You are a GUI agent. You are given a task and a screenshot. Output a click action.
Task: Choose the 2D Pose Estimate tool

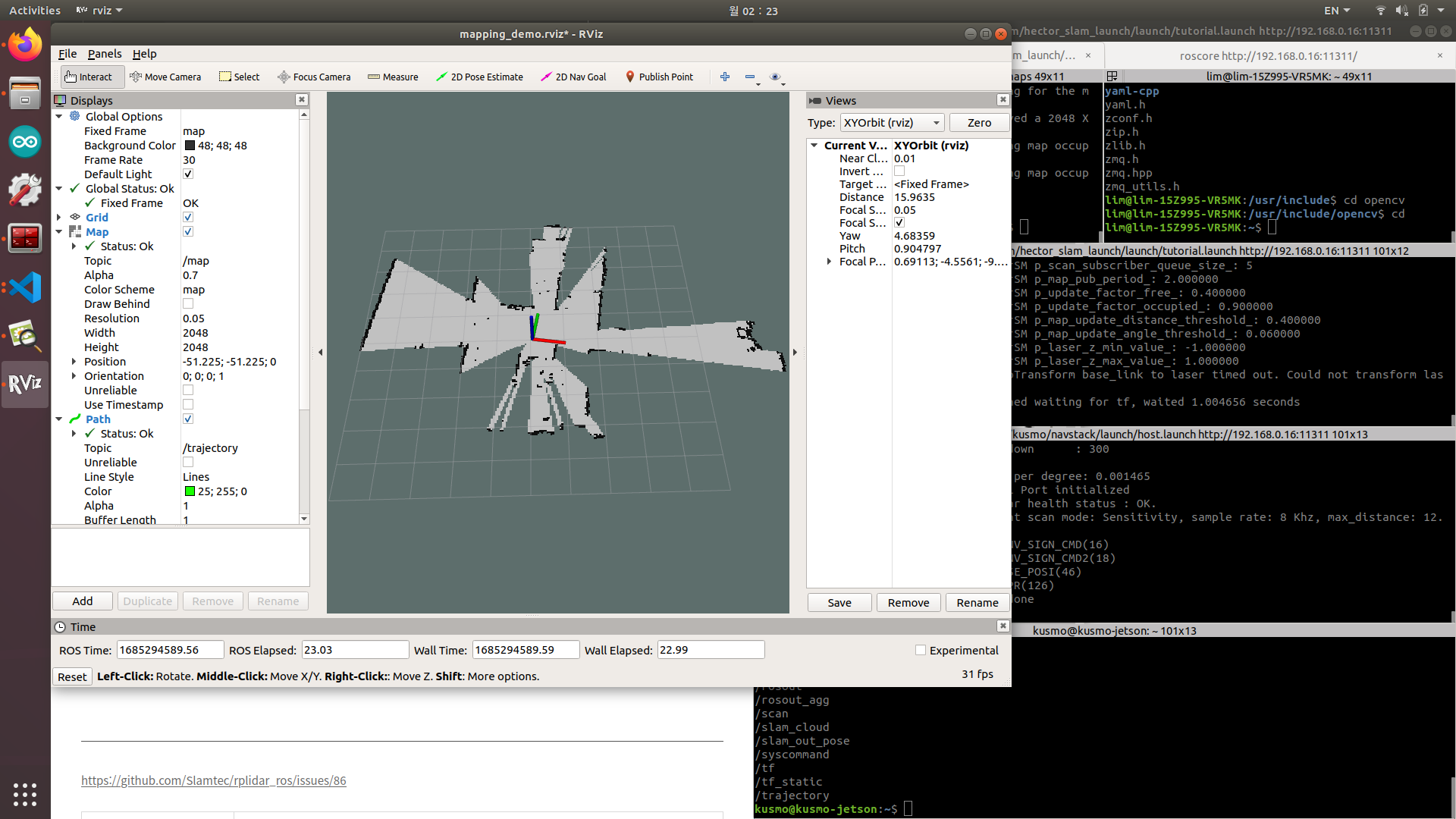pos(479,77)
